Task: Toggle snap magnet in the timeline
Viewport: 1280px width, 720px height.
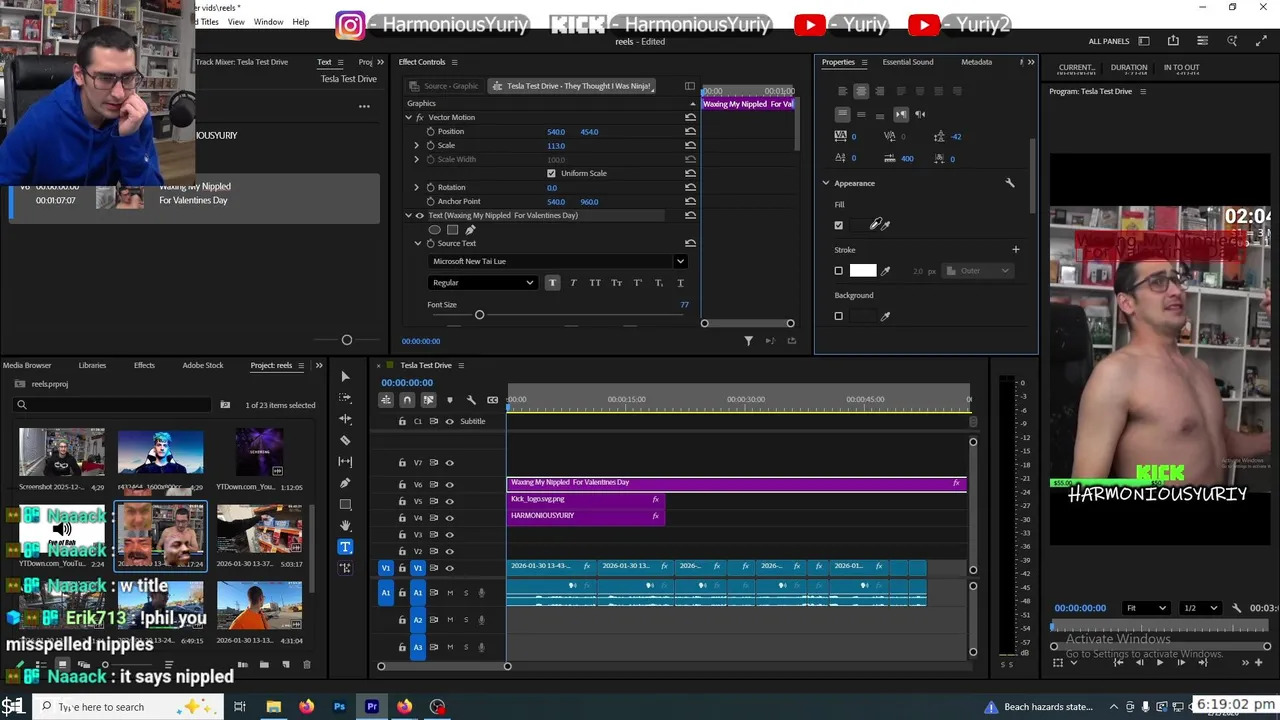Action: coord(407,400)
